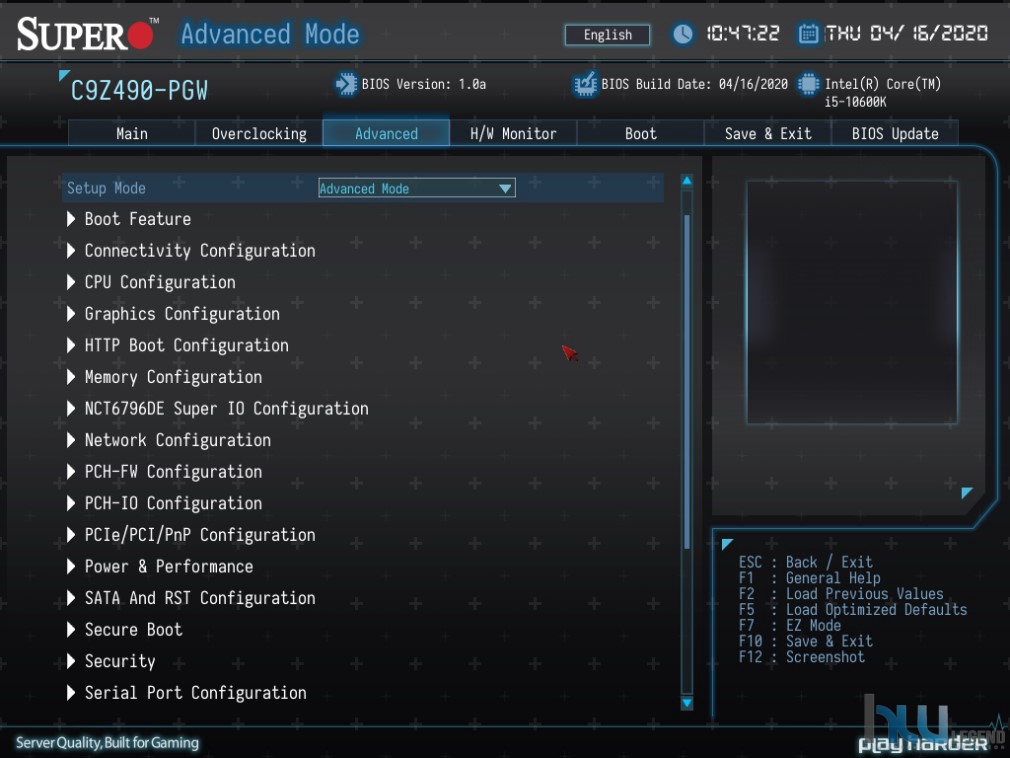Click the ESC Back / Exit hint
This screenshot has width=1010, height=758.
coord(806,562)
